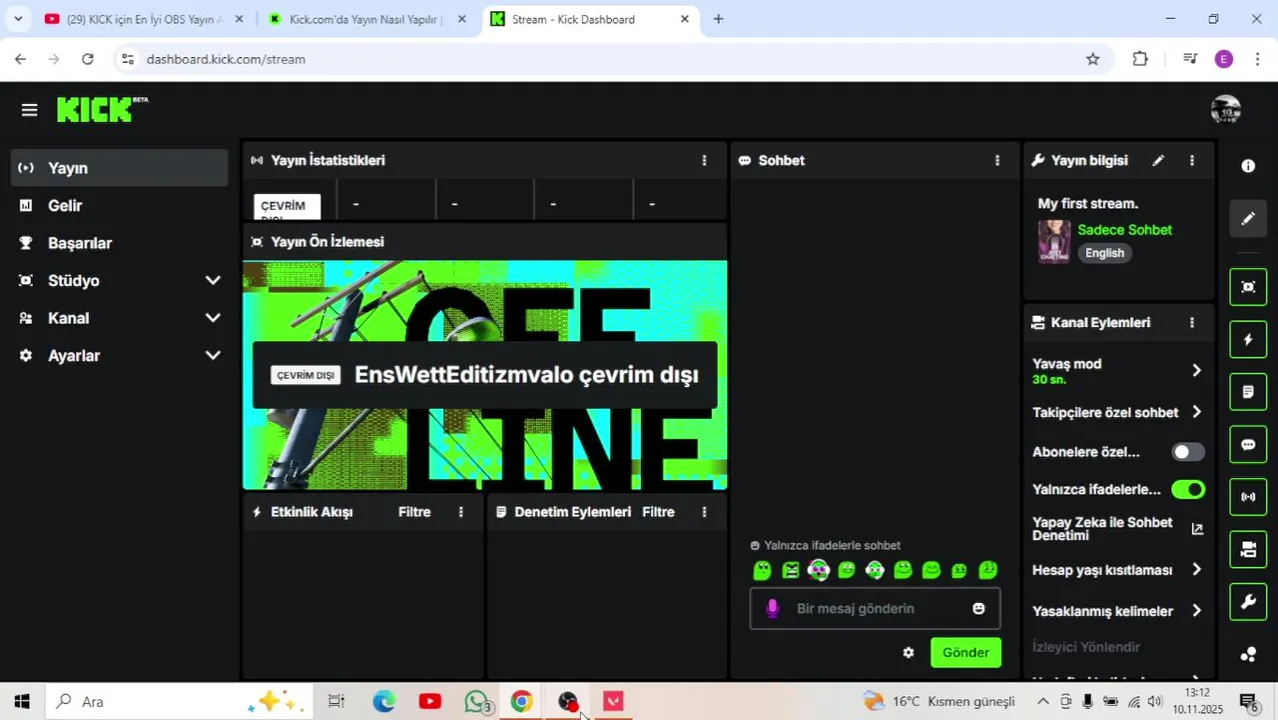Click the Filtre button in Etkinlik Akışı

[414, 512]
